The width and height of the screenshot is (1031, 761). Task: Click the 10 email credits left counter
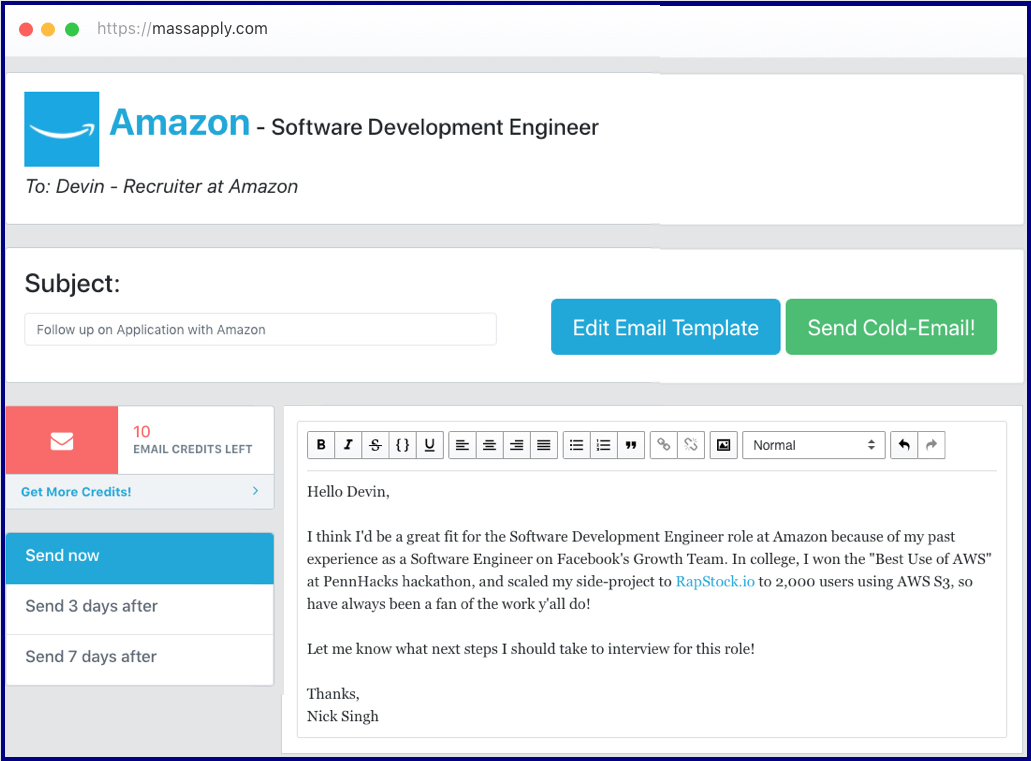[192, 440]
